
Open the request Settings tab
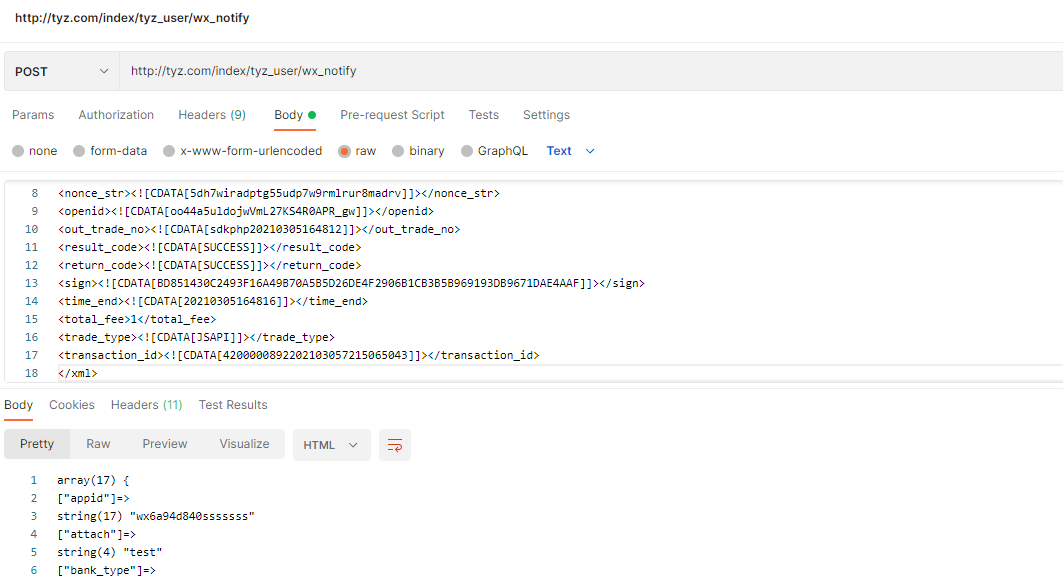pyautogui.click(x=546, y=115)
